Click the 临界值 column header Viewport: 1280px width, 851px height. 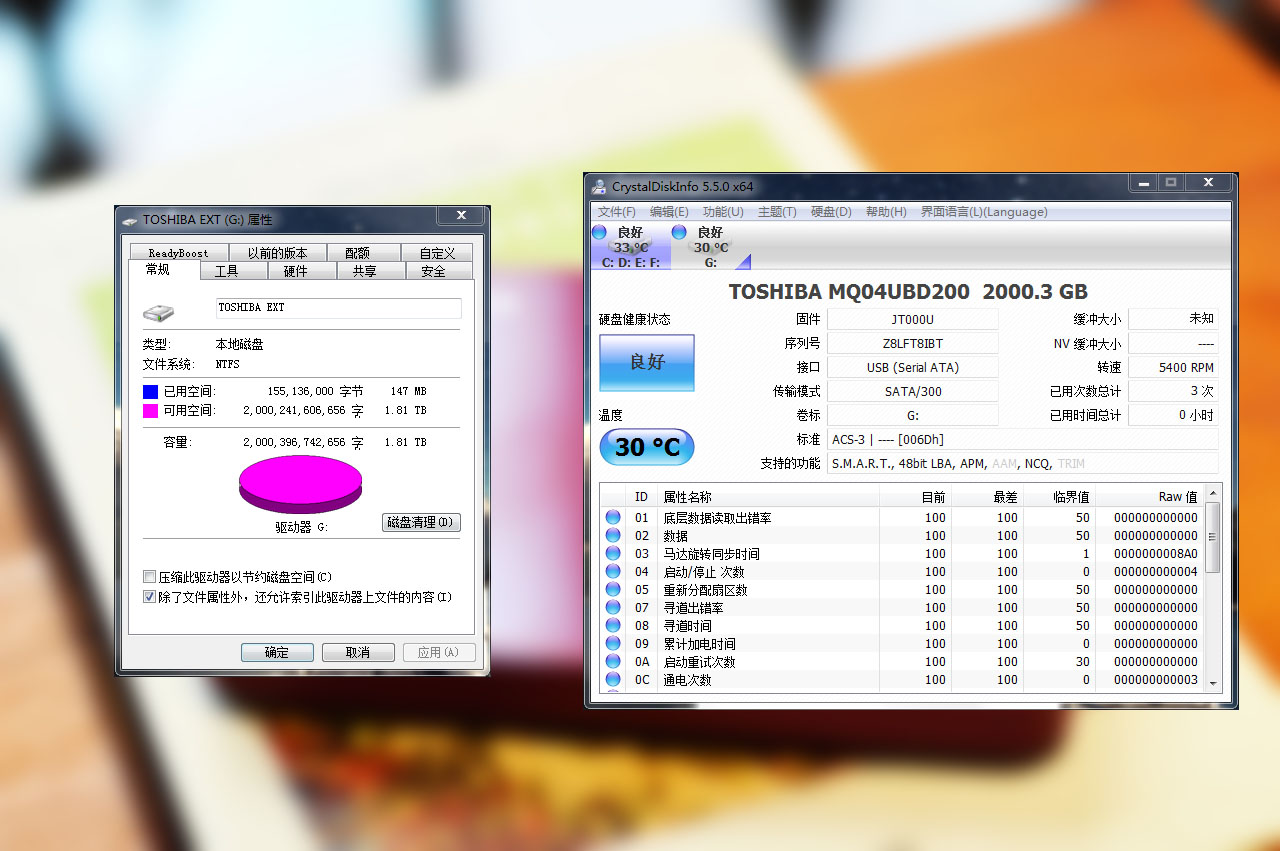click(1060, 497)
